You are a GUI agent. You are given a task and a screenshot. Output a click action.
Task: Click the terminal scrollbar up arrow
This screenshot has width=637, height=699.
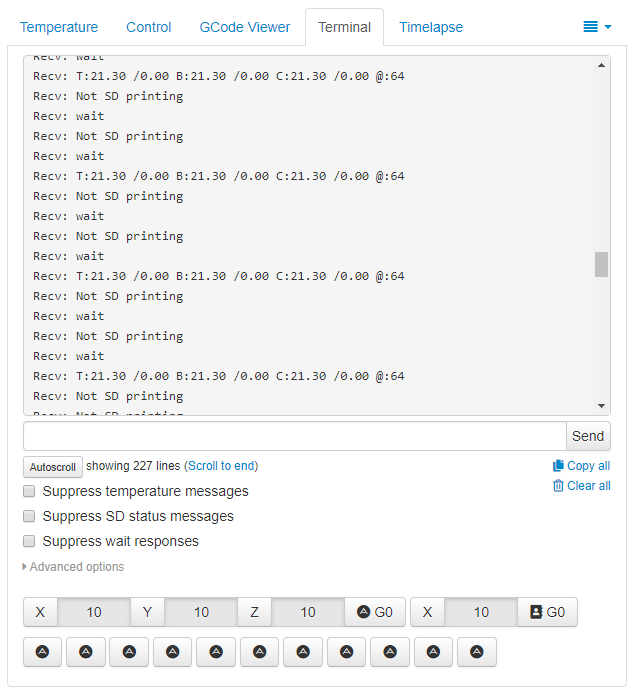(601, 65)
